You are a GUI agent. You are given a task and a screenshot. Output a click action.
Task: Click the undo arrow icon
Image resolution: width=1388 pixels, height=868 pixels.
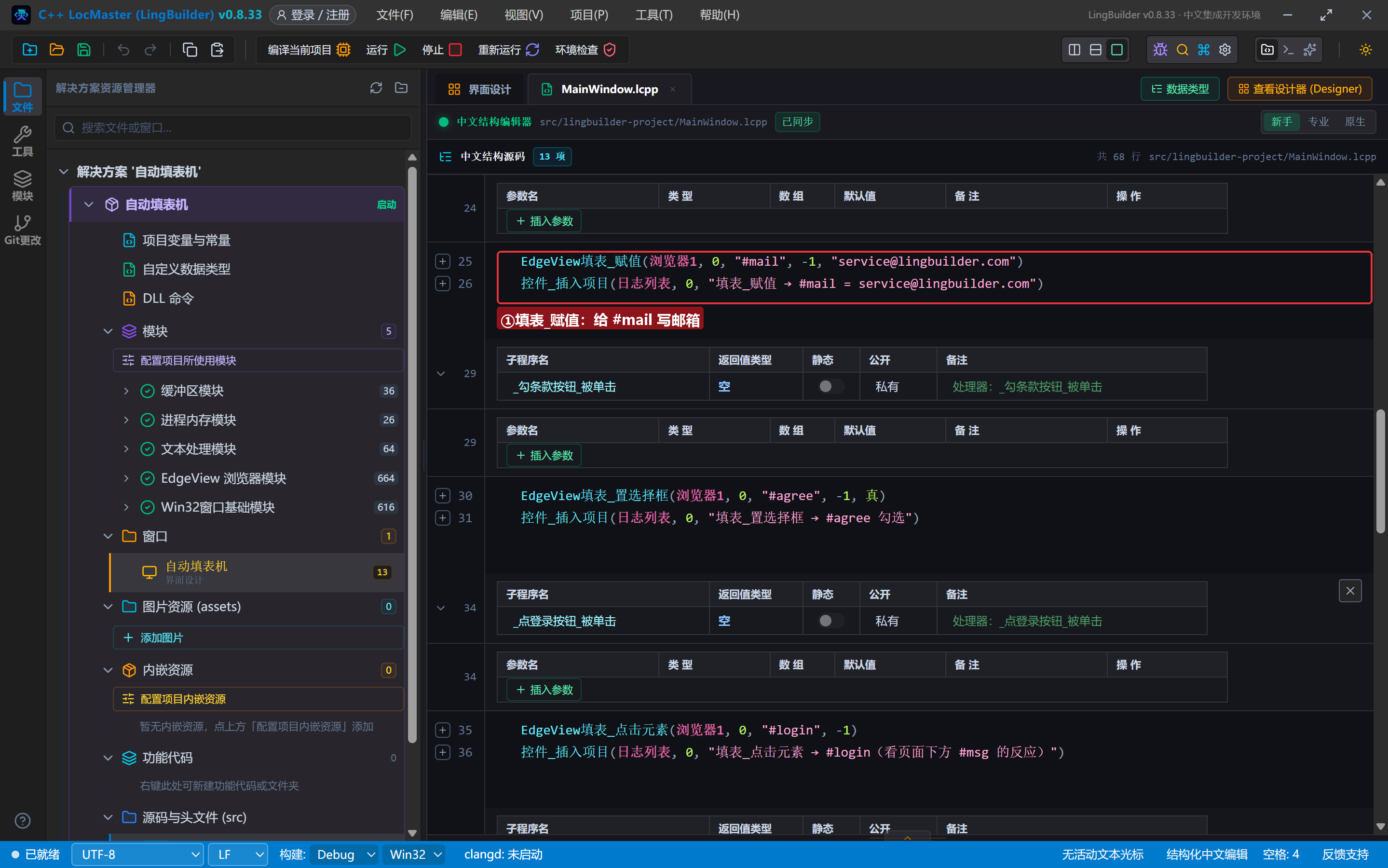(x=123, y=50)
